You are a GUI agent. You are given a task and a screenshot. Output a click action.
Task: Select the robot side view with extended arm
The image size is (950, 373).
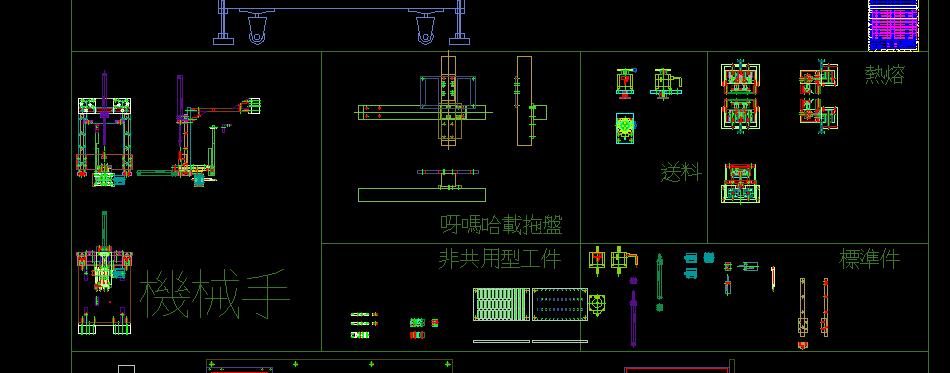(199, 131)
